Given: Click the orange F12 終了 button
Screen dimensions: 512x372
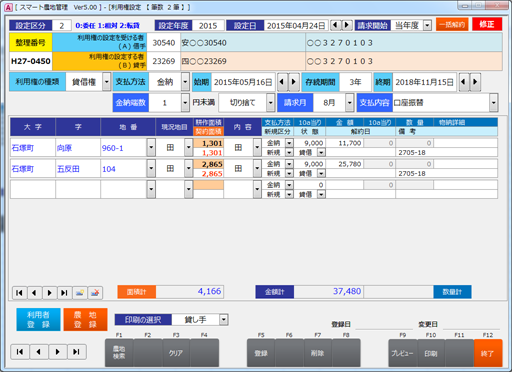Looking at the screenshot, I should (488, 353).
